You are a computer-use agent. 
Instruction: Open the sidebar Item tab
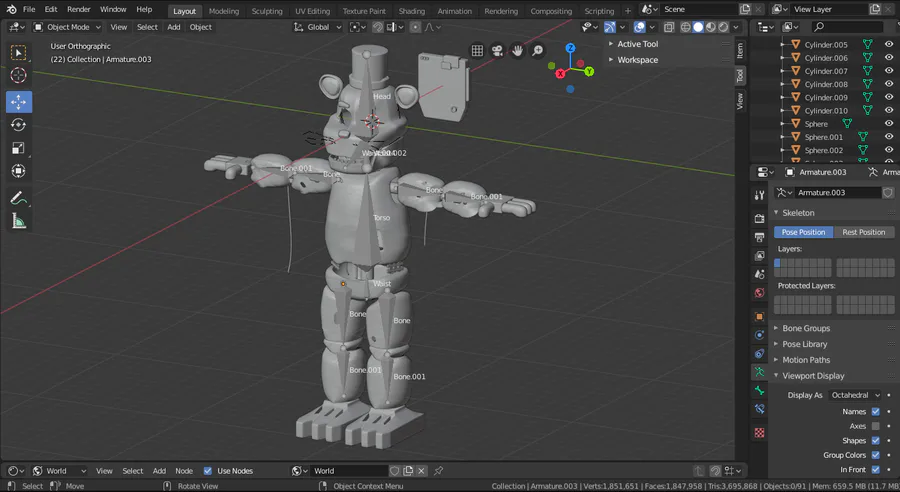(x=740, y=51)
